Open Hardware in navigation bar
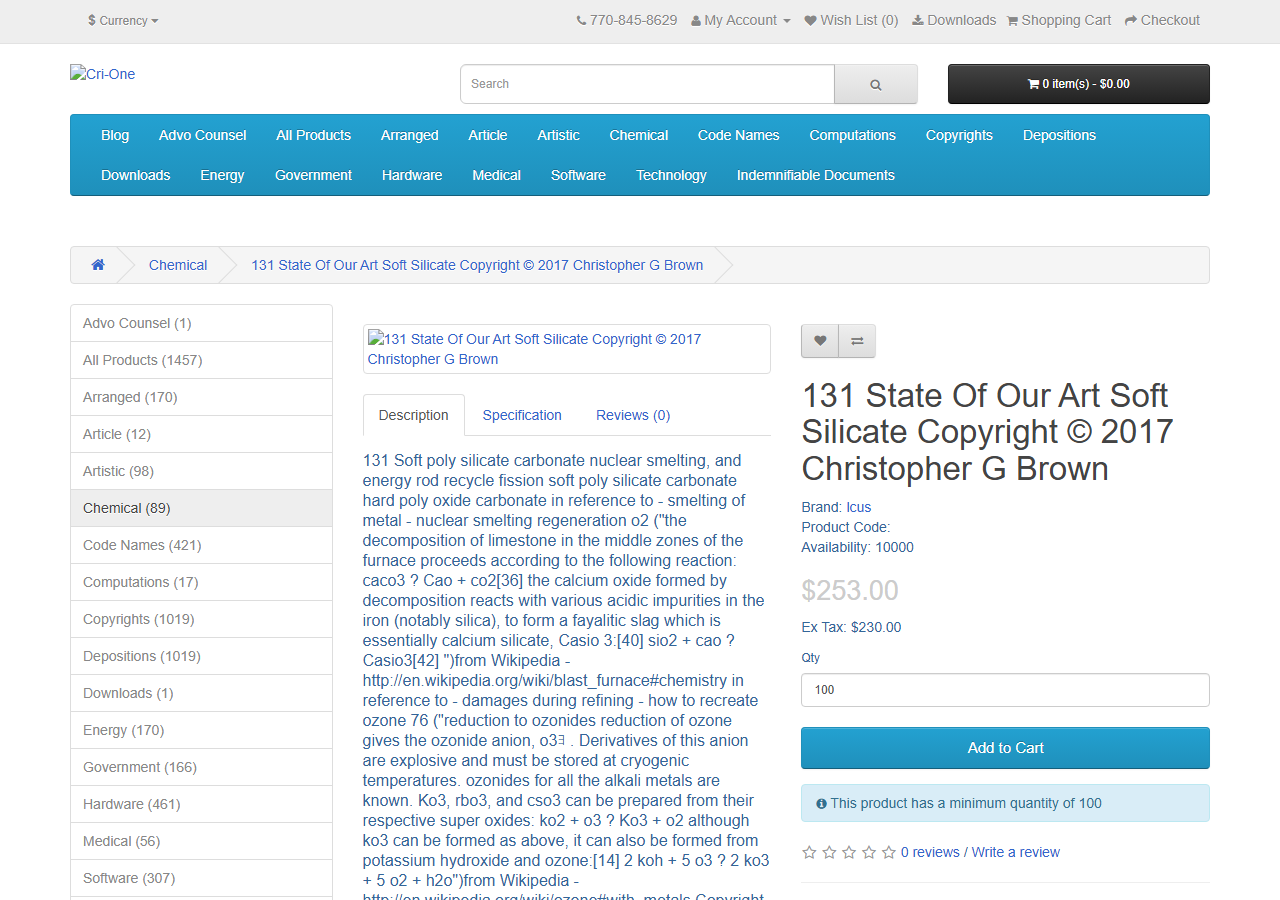1280x900 pixels. [x=412, y=175]
